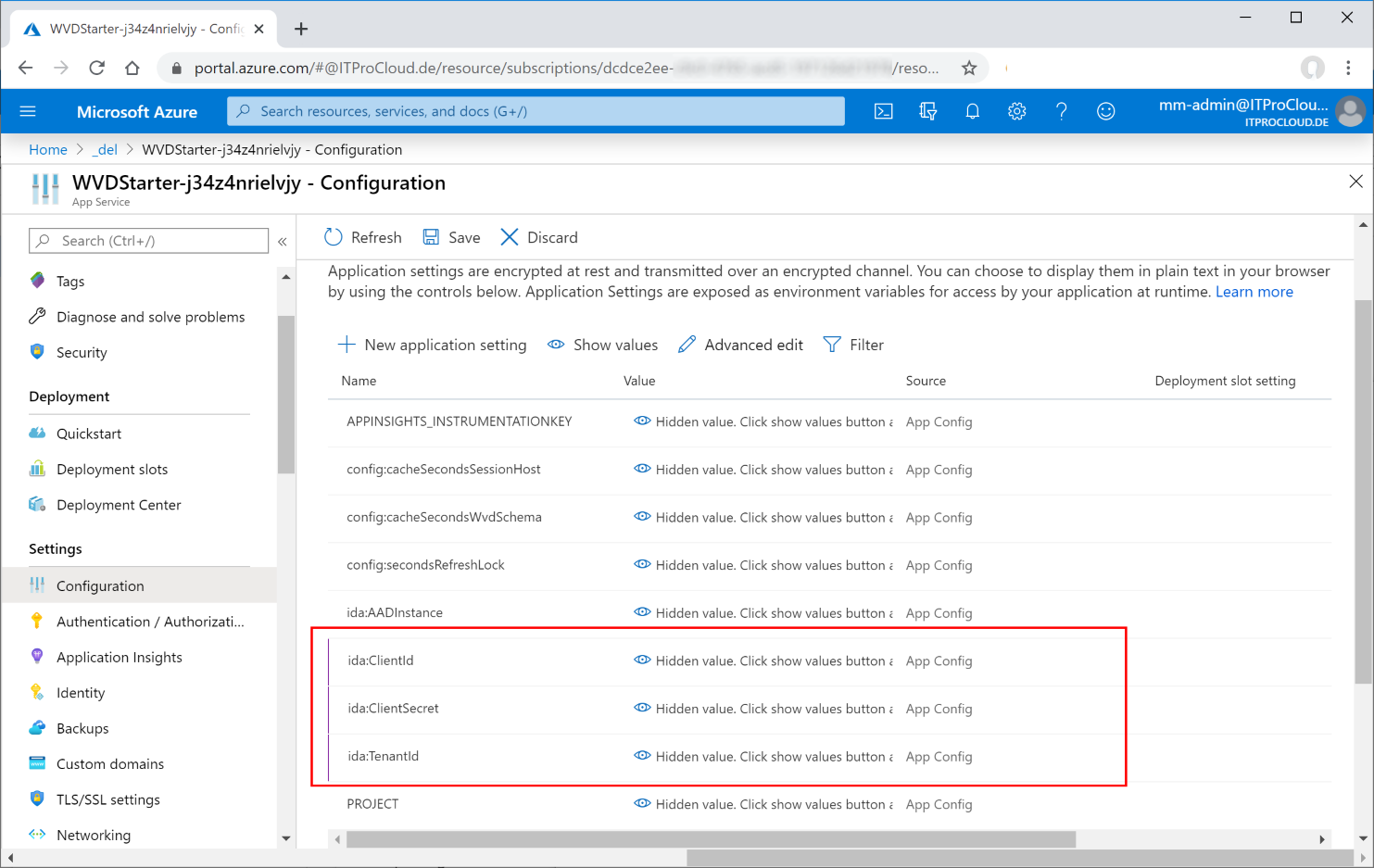Reload the browser page
The width and height of the screenshot is (1374, 868).
(x=96, y=68)
